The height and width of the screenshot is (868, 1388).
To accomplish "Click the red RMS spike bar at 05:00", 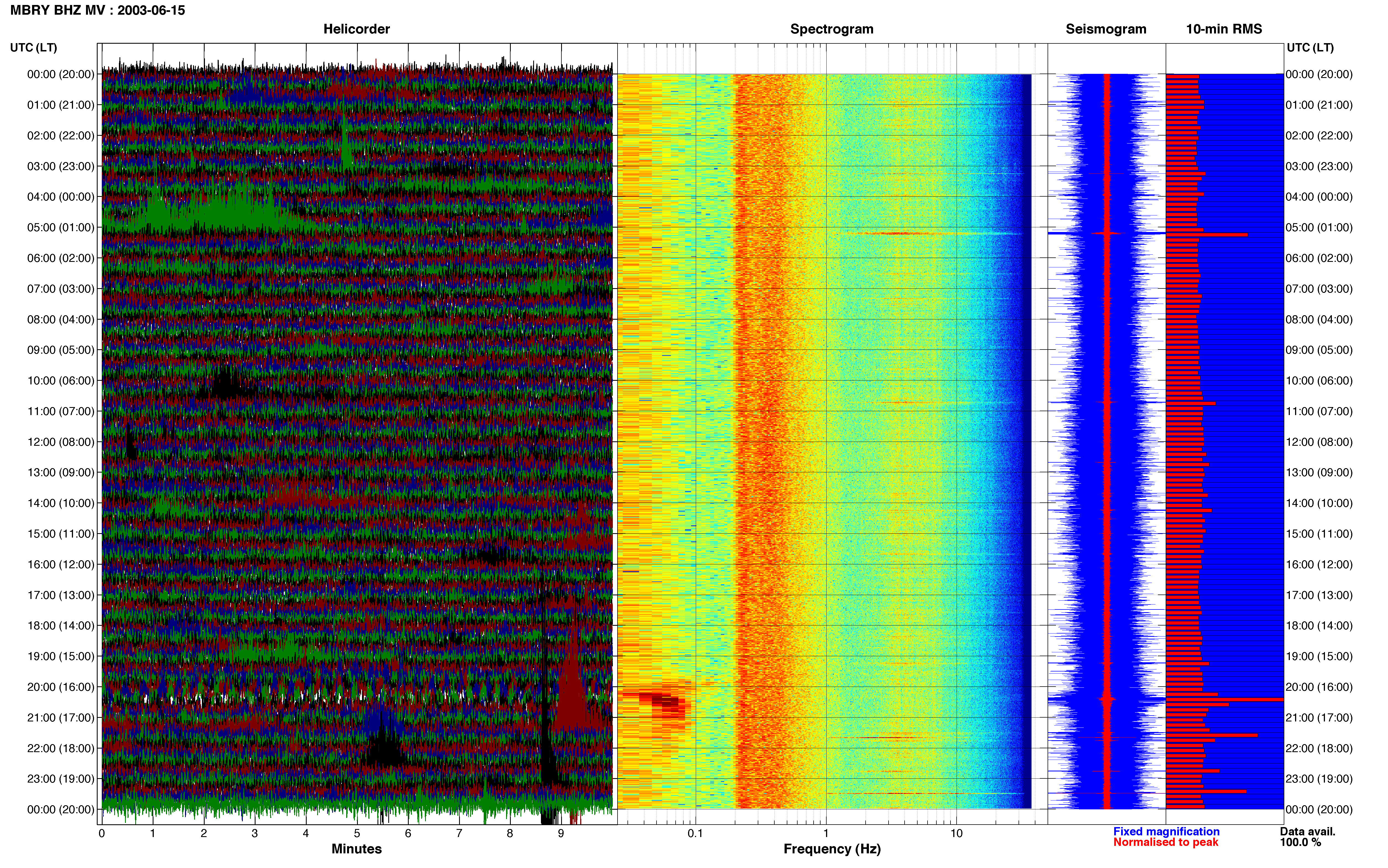I will [x=1207, y=235].
